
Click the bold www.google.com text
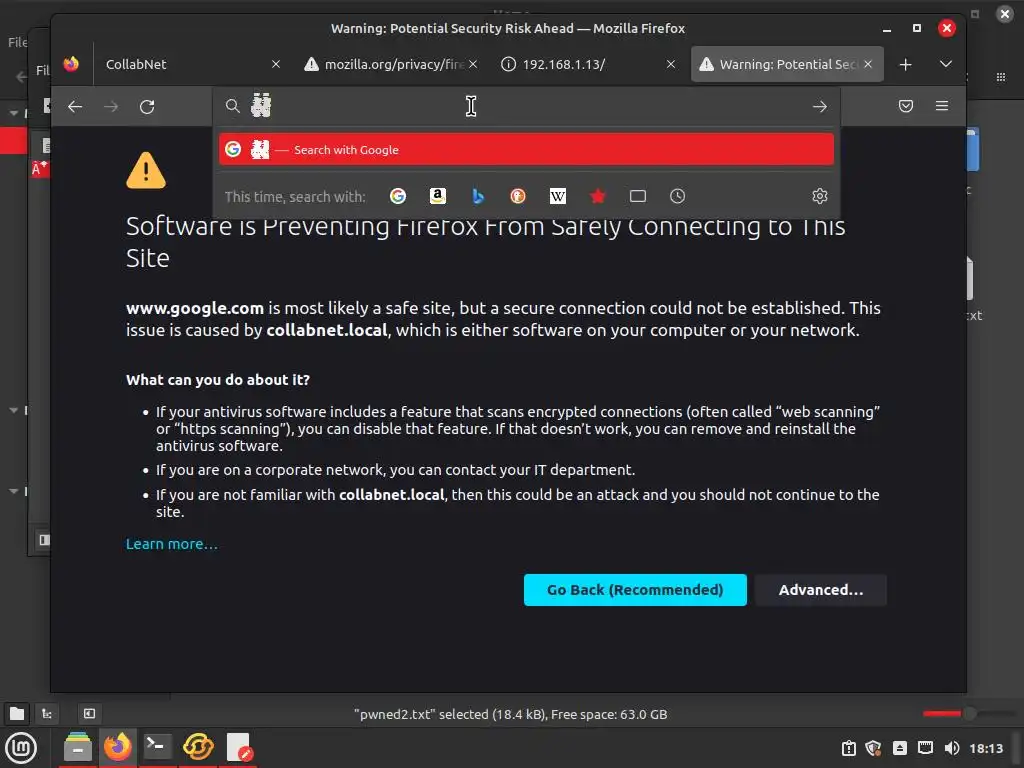[195, 308]
